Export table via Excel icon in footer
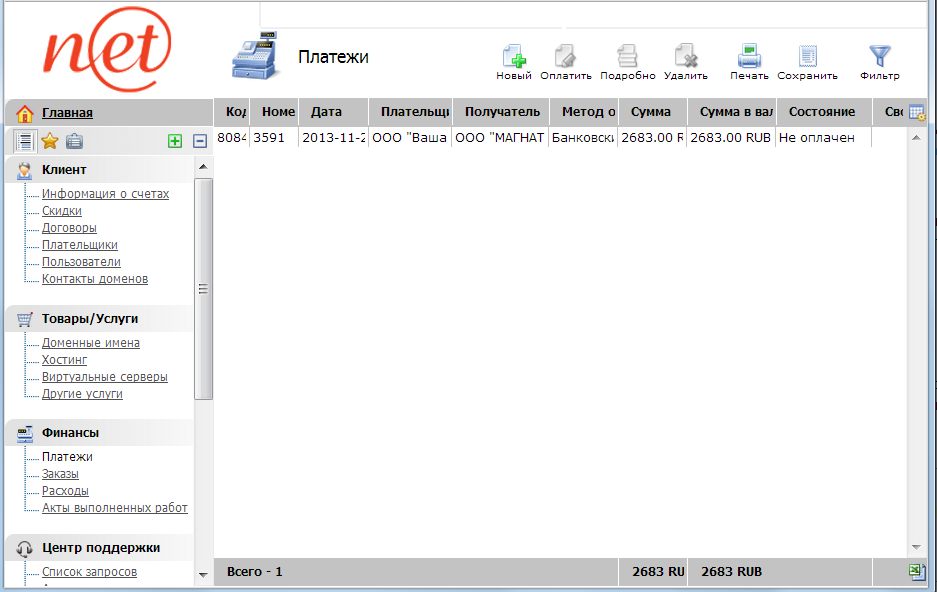This screenshot has width=937, height=592. pyautogui.click(x=916, y=571)
